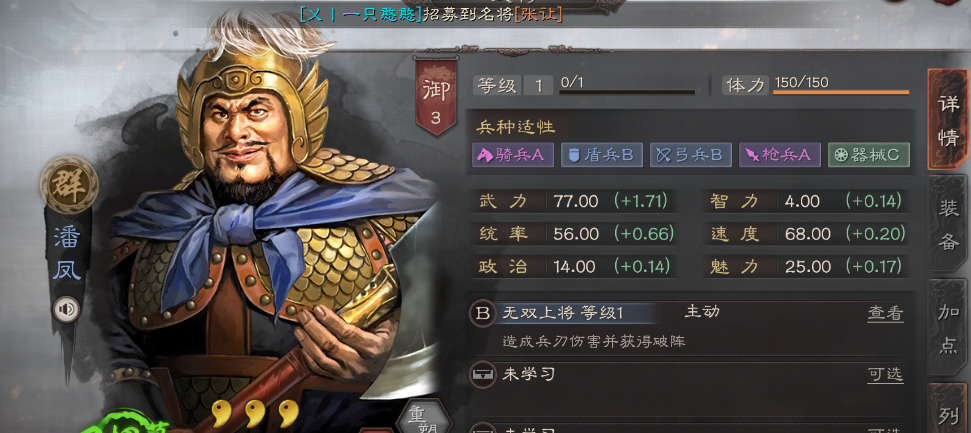
Task: View 无双上将 skill via 查看 link
Action: [885, 313]
